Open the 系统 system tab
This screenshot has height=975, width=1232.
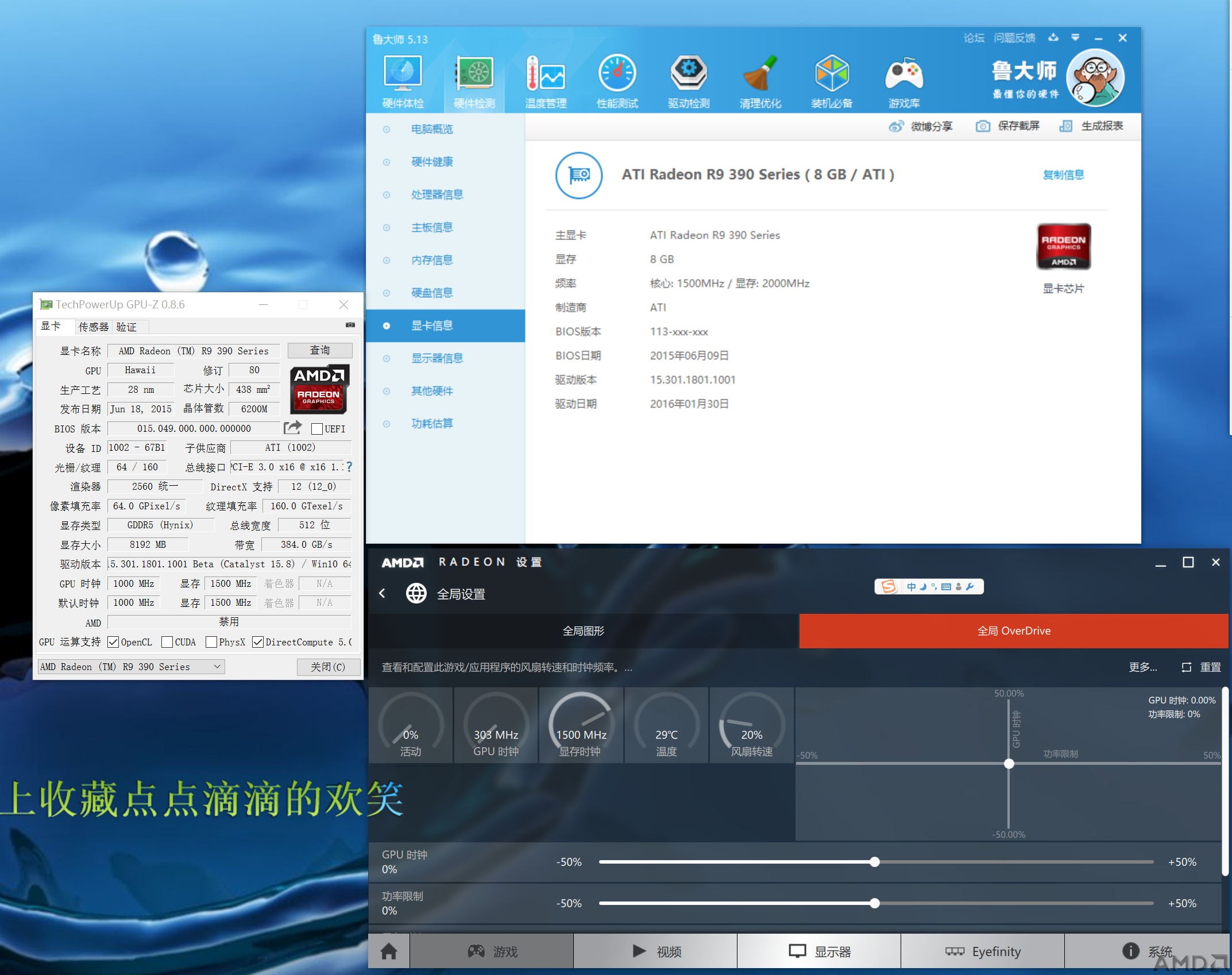[x=1146, y=951]
